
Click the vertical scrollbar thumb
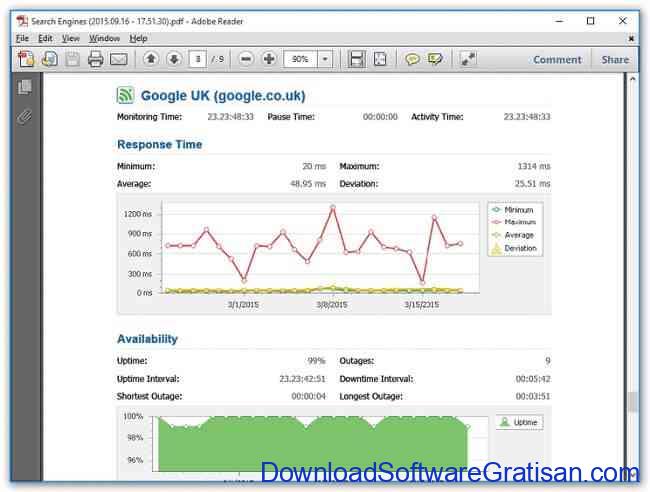[x=632, y=402]
